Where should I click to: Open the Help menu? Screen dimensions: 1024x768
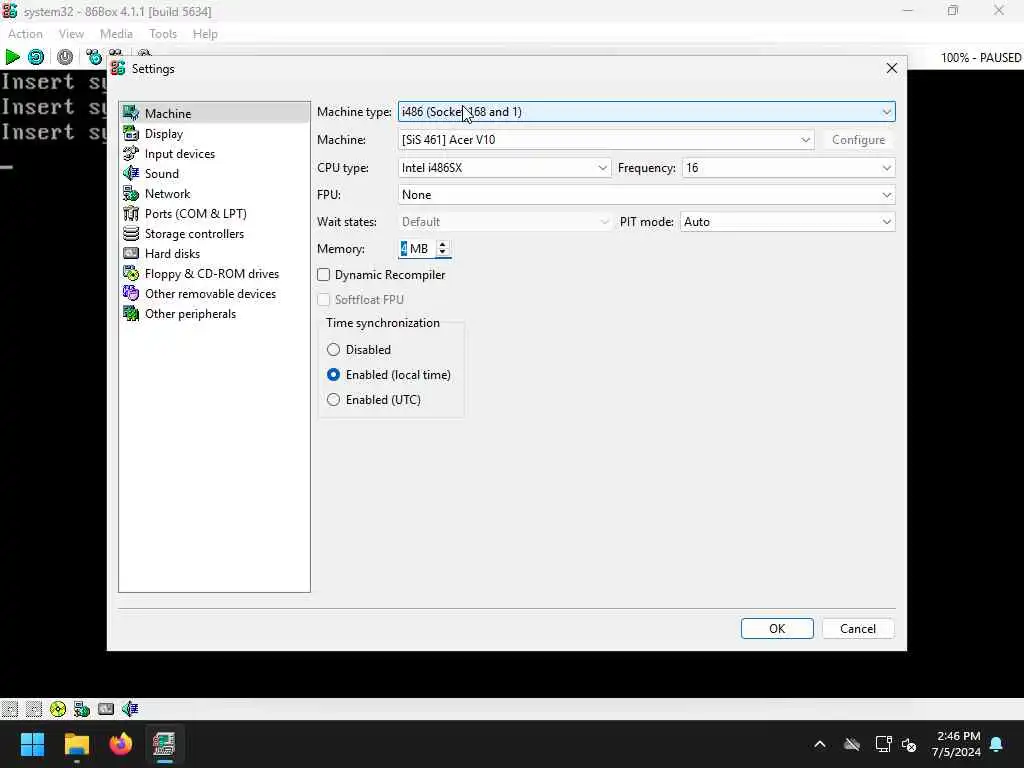(x=205, y=34)
